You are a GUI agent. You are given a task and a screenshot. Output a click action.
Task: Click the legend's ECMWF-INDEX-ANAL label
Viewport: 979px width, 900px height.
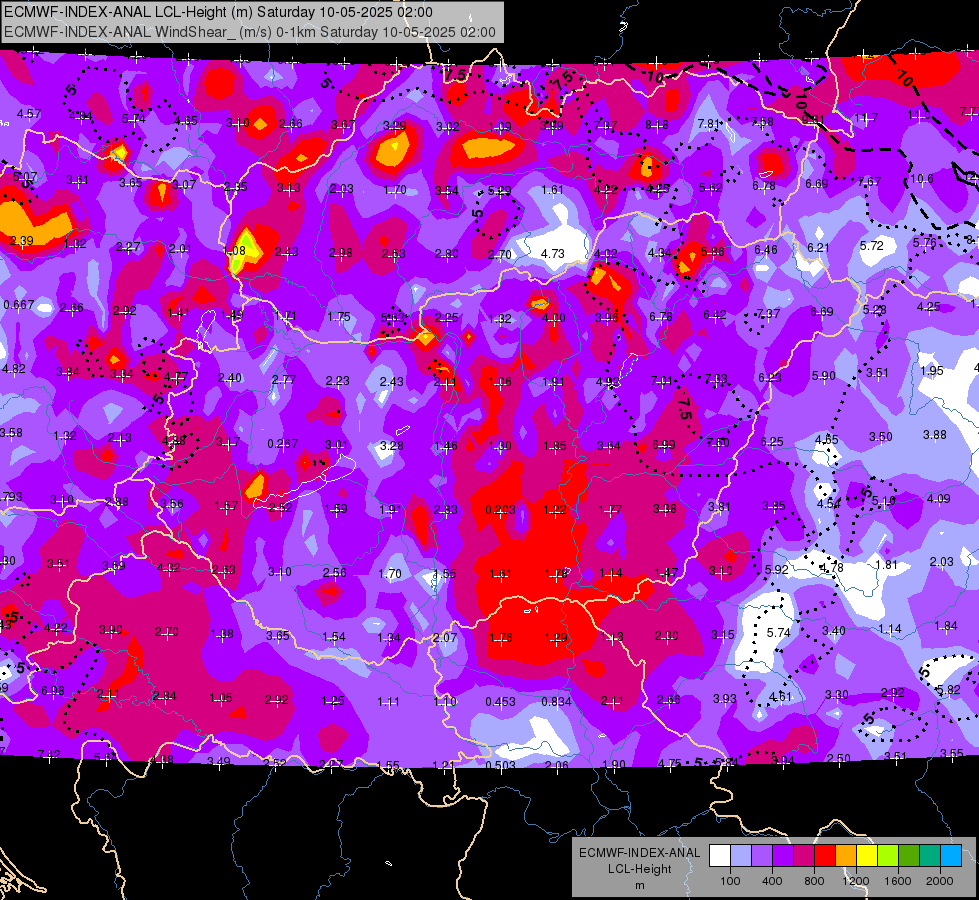[639, 853]
